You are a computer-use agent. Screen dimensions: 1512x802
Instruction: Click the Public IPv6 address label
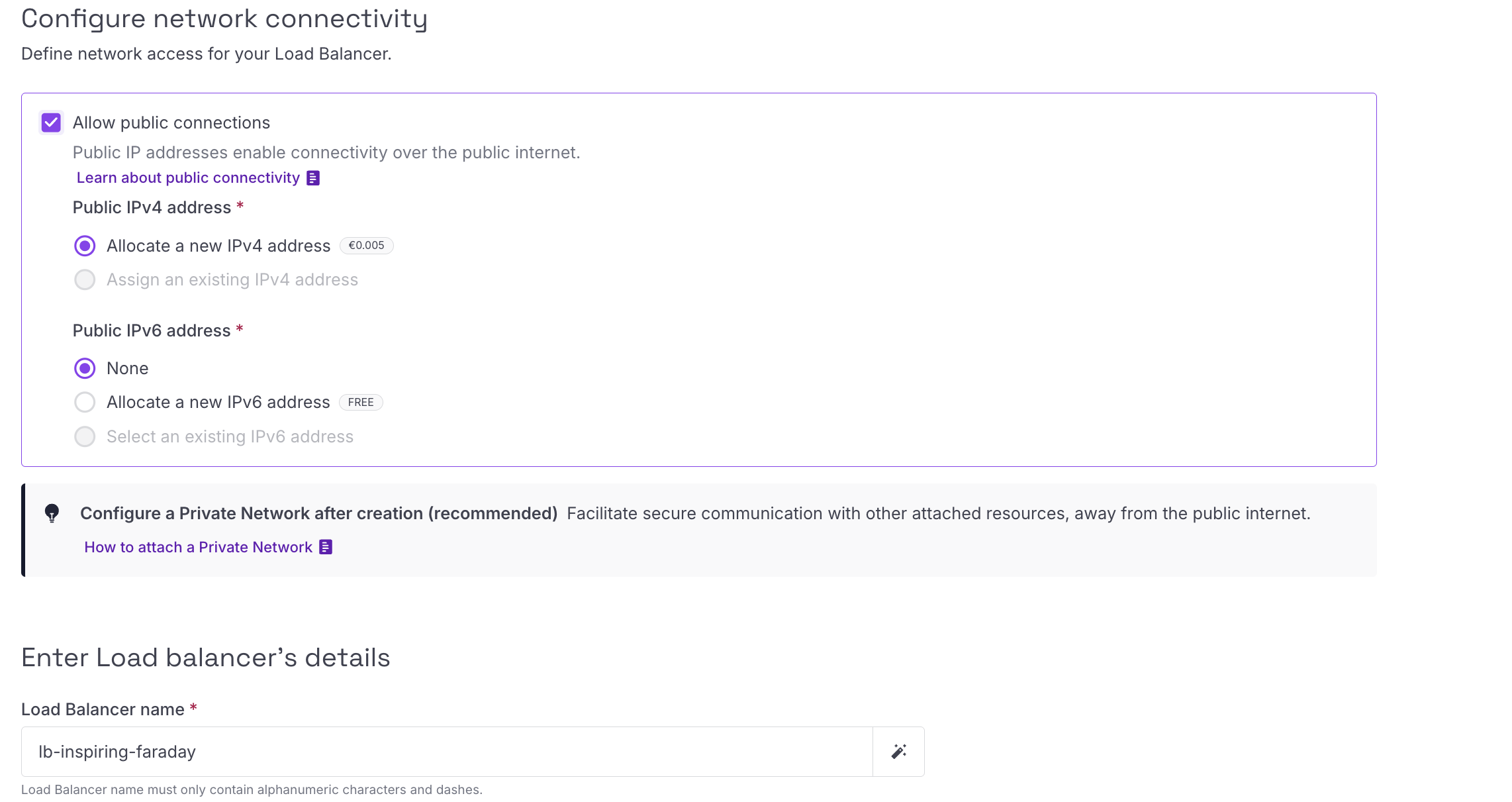tap(152, 331)
